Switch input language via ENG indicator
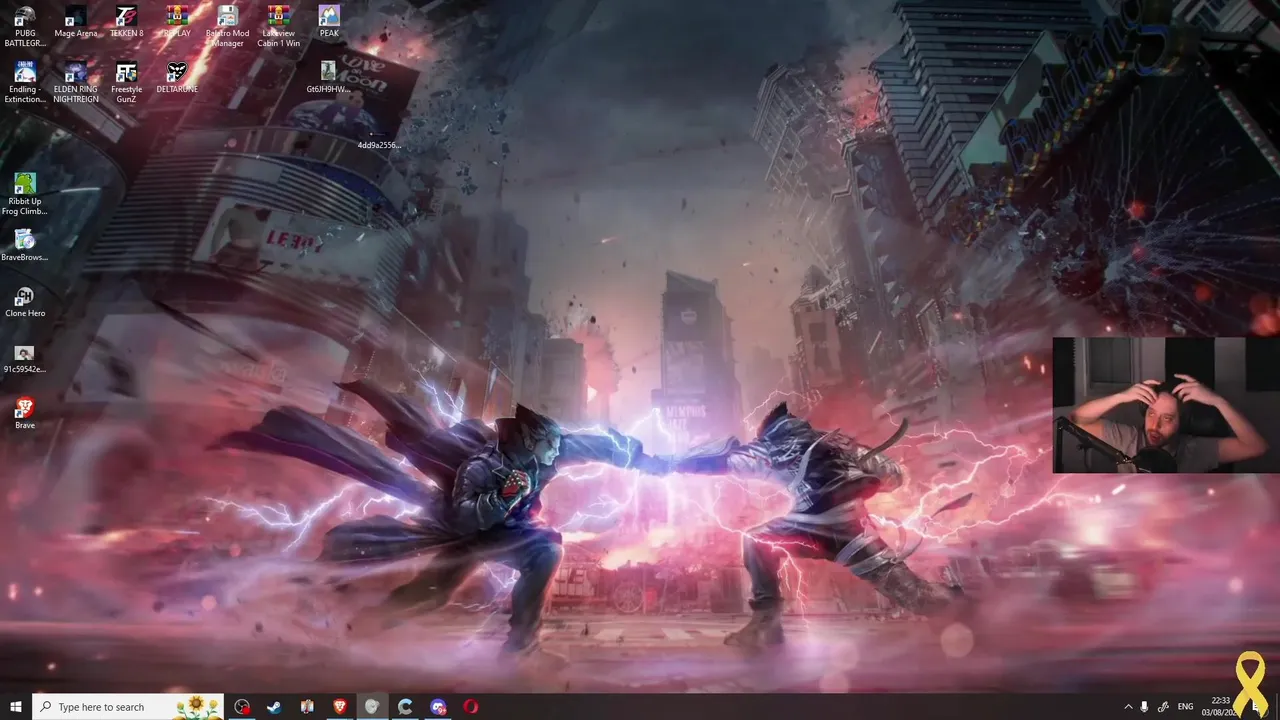Viewport: 1280px width, 720px height. [x=1185, y=707]
